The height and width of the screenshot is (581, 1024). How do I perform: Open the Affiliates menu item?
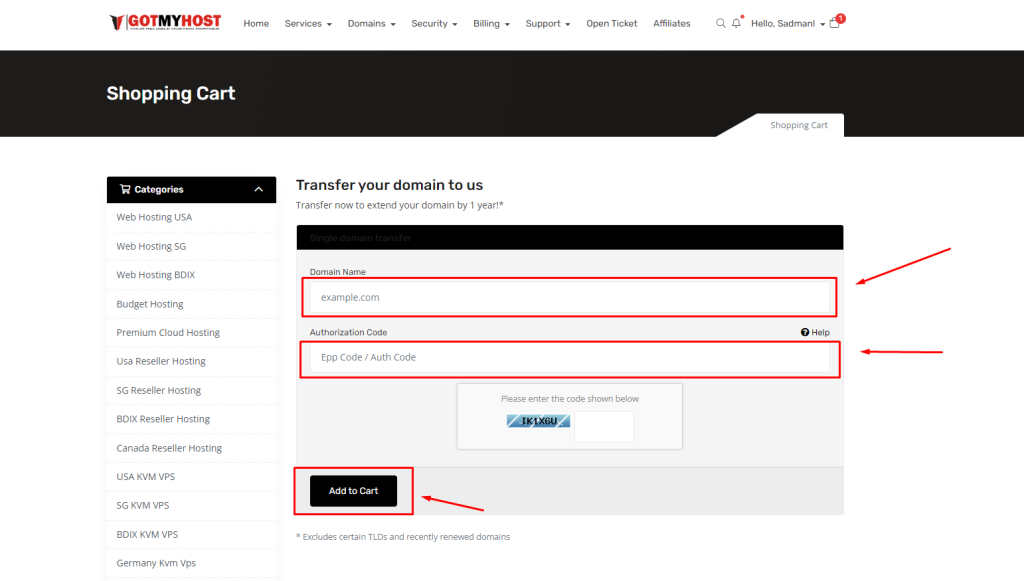[x=671, y=24]
